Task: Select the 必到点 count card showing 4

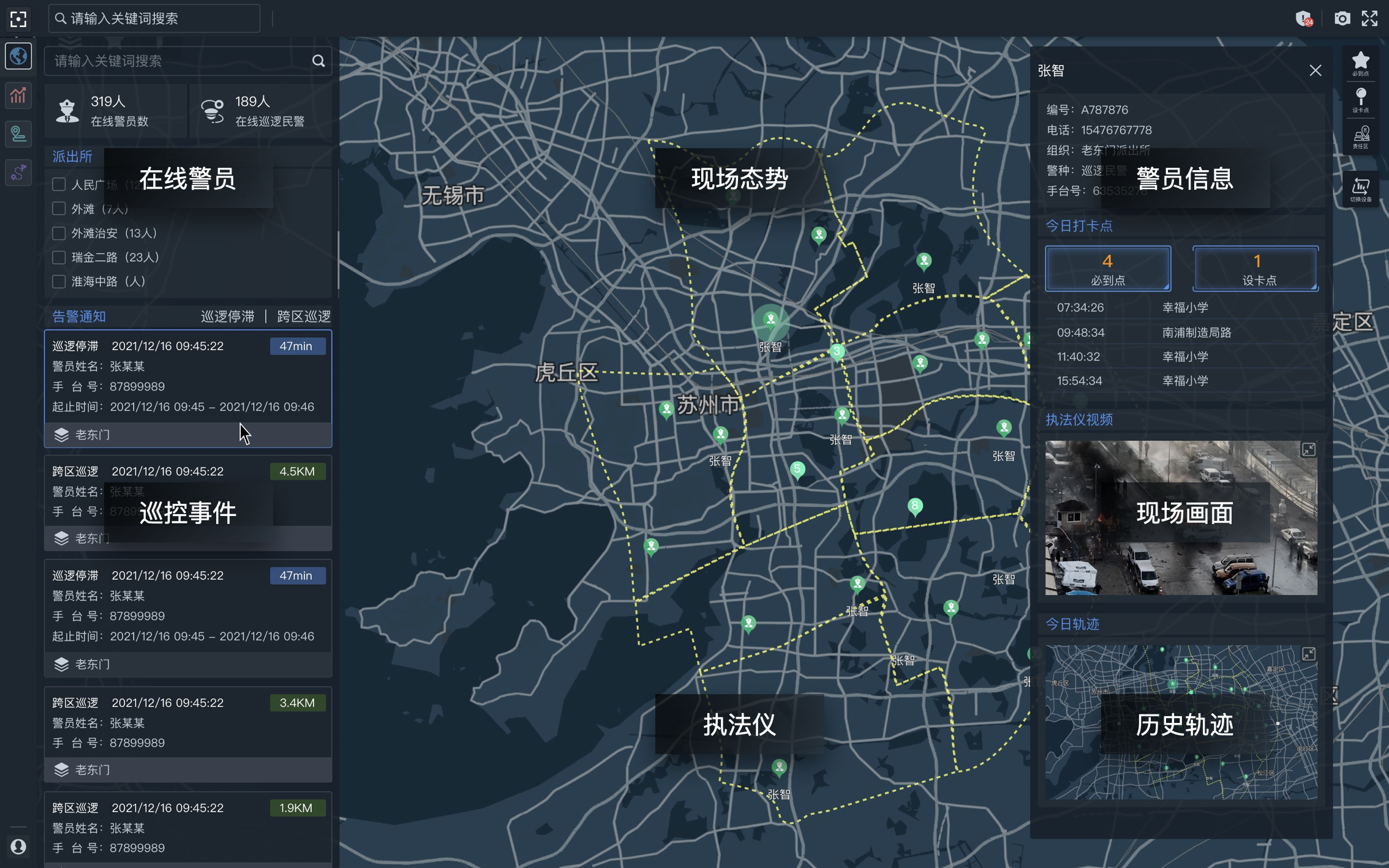Action: click(x=1107, y=269)
